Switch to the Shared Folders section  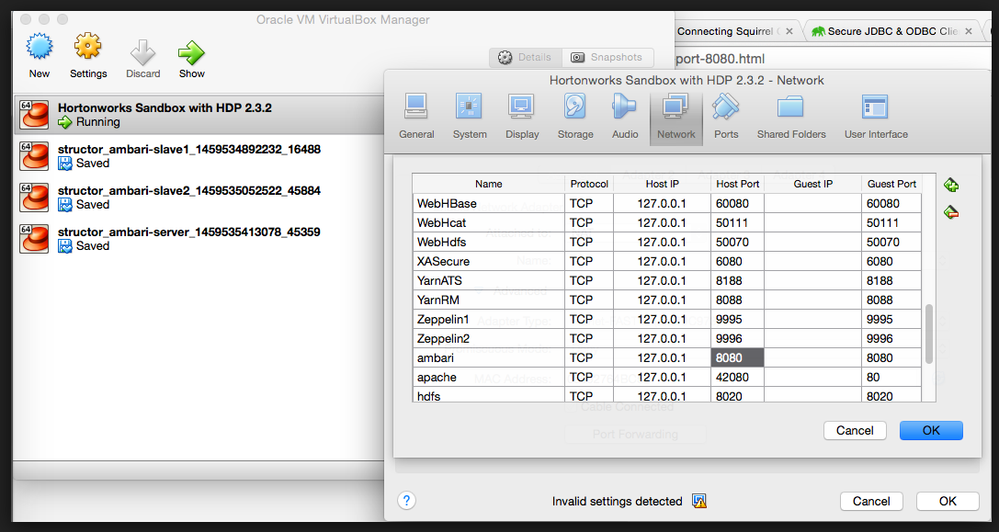click(x=790, y=108)
